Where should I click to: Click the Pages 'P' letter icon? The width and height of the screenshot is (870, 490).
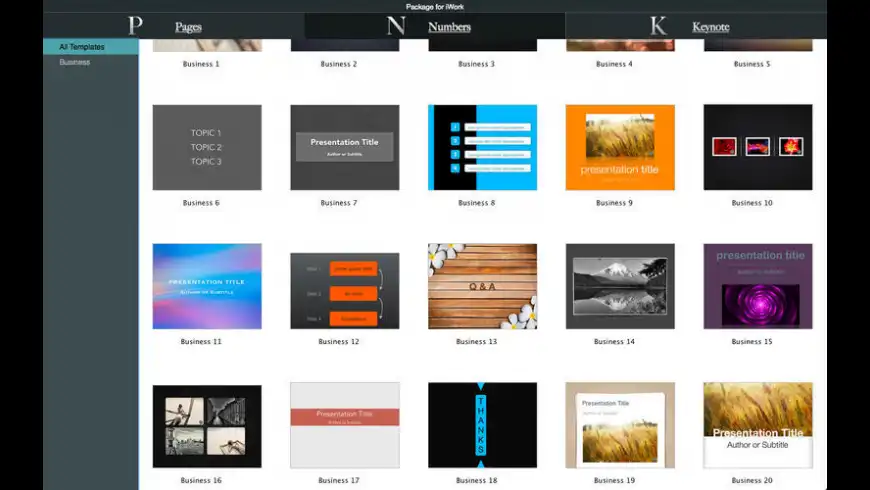coord(136,26)
